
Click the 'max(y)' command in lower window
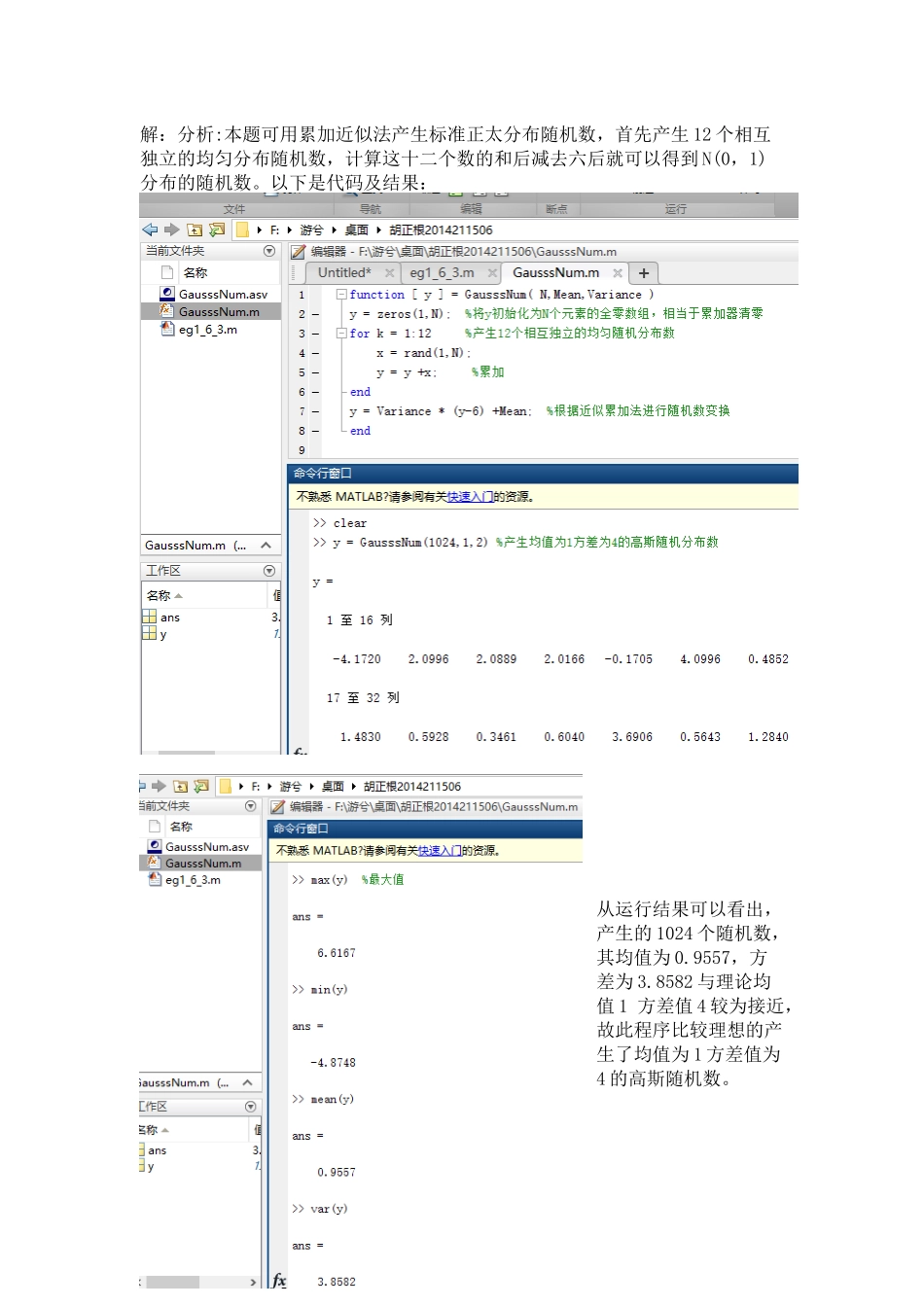tap(329, 880)
